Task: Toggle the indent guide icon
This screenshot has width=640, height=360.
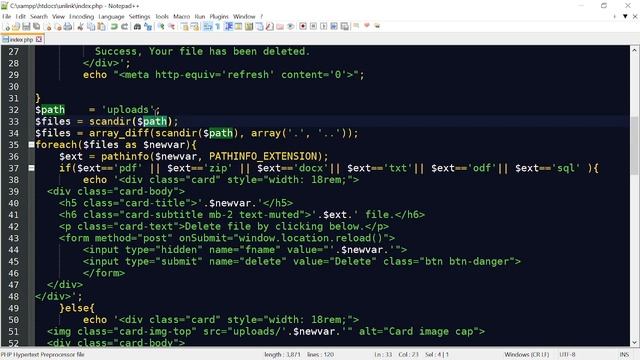Action: pos(229,27)
